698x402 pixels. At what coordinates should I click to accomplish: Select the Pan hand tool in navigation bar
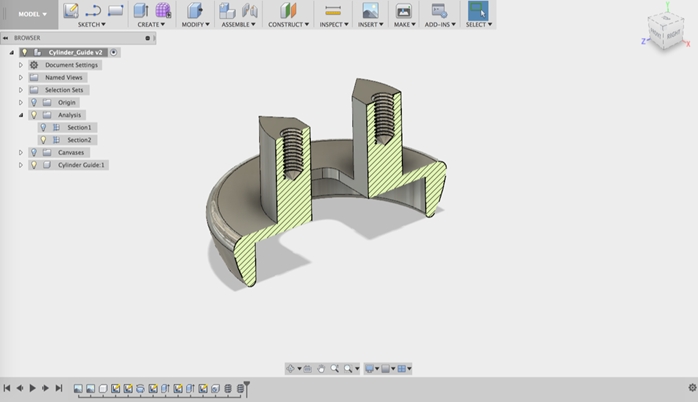(x=321, y=369)
